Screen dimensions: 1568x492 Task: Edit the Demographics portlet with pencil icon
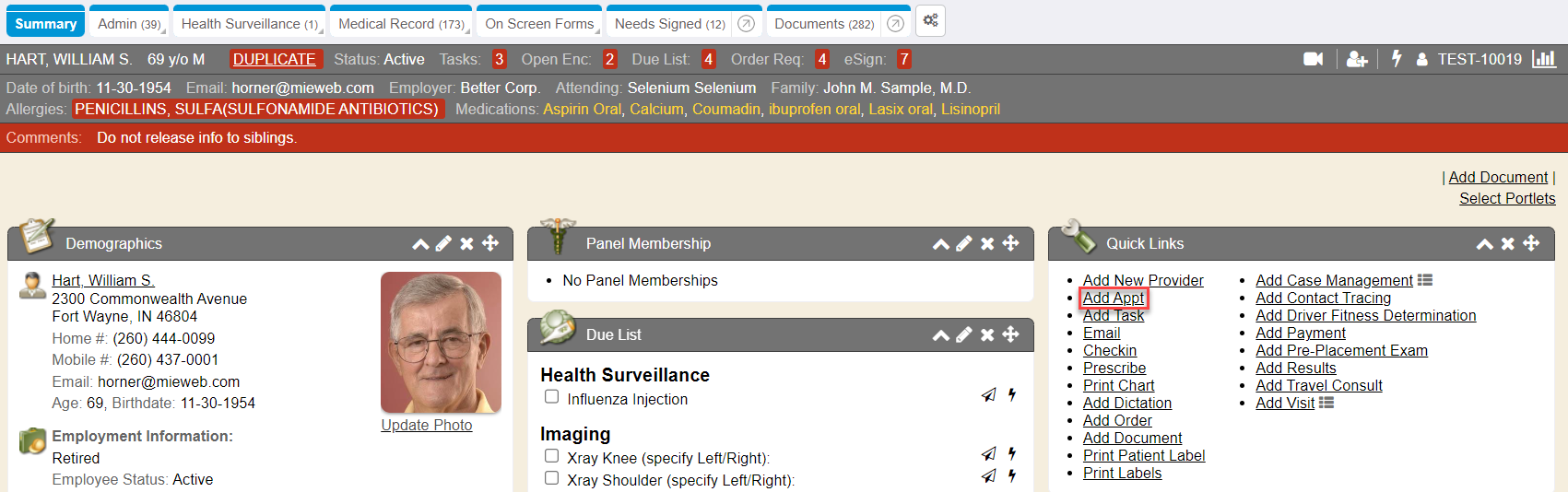pos(443,243)
